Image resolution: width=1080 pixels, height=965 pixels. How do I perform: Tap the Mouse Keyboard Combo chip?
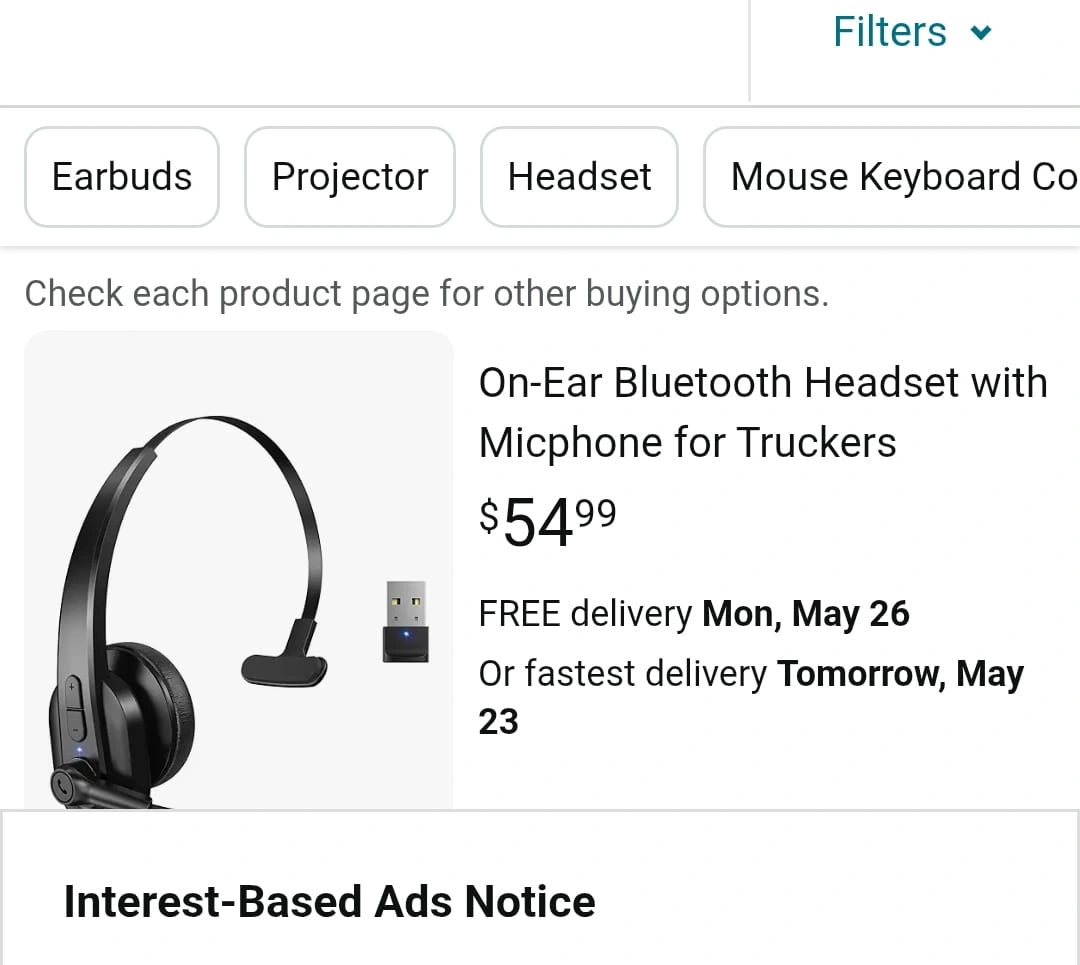[x=892, y=177]
